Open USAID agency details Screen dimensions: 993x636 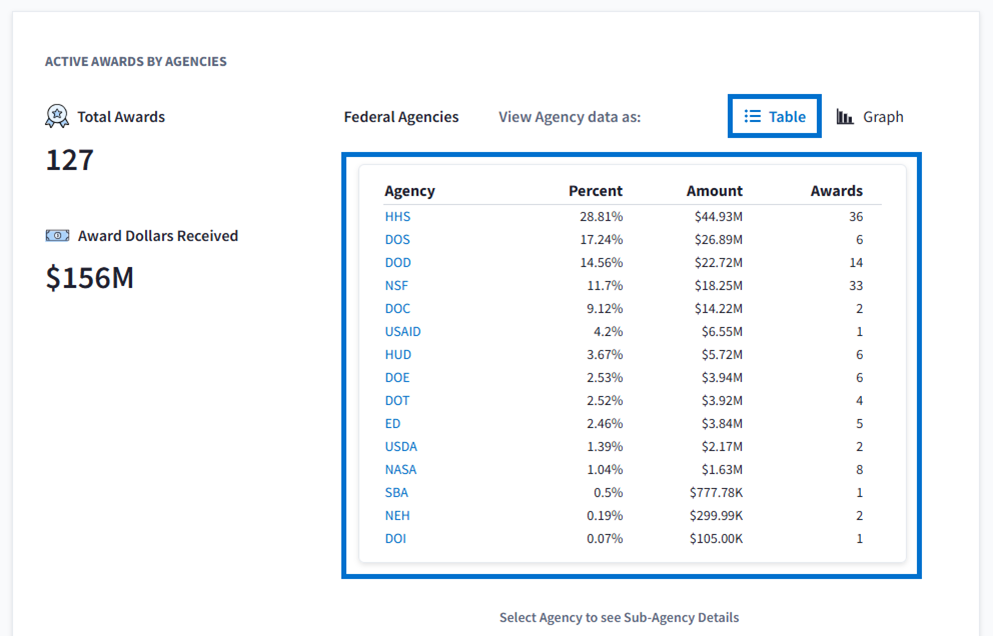click(x=402, y=331)
